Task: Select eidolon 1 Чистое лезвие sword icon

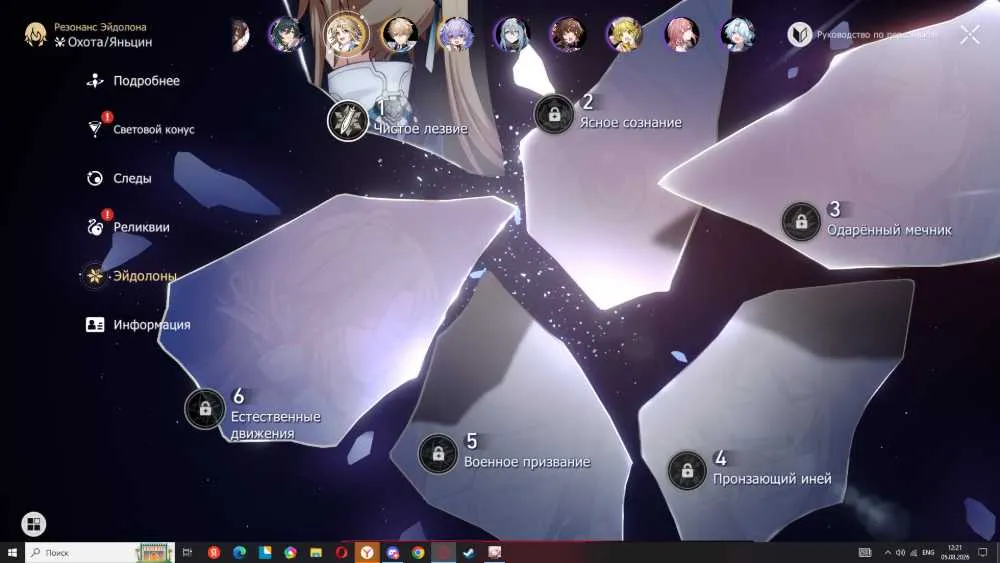Action: 348,121
